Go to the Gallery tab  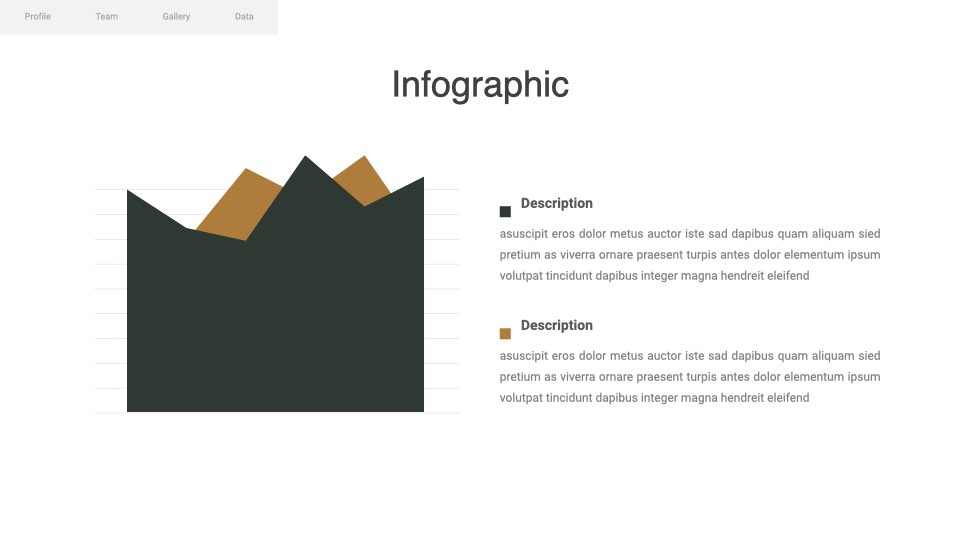[176, 17]
